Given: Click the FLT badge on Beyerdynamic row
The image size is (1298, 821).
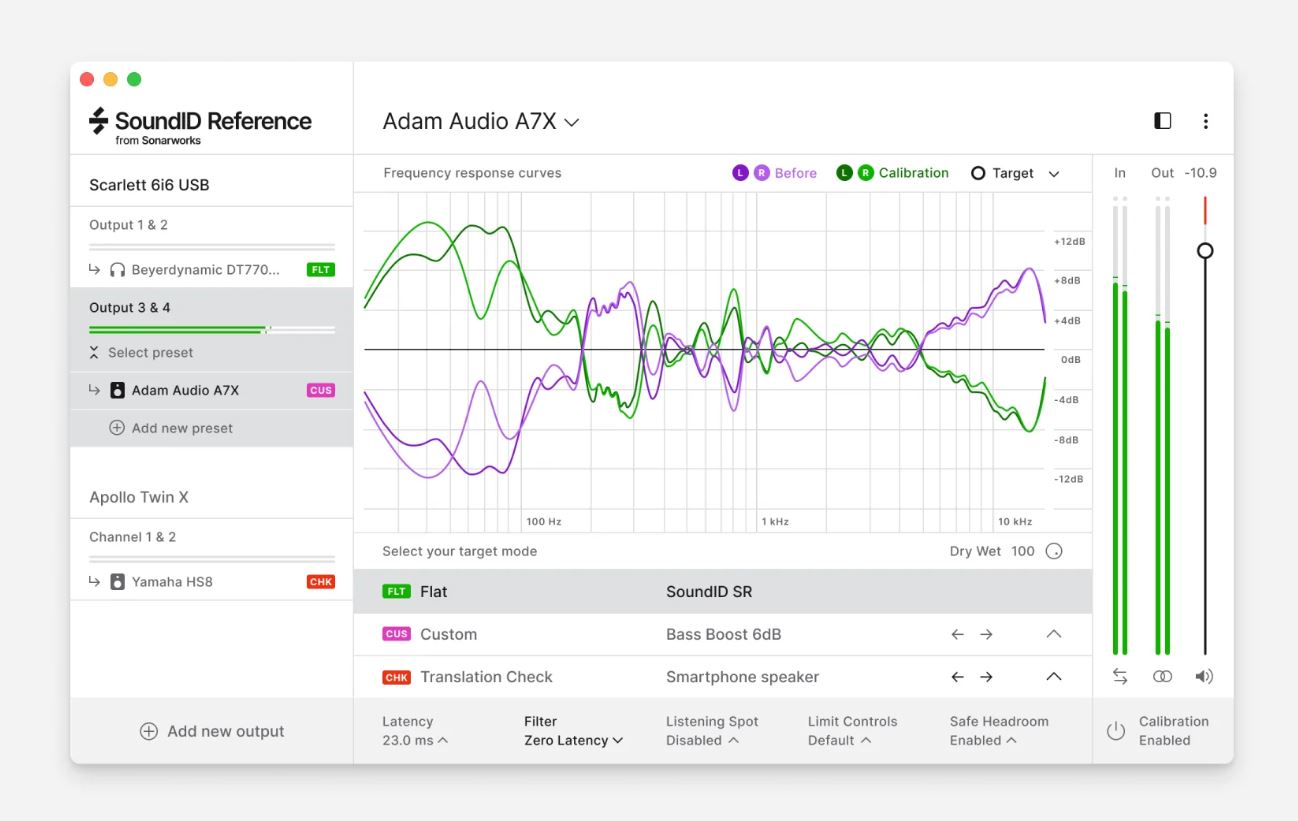Looking at the screenshot, I should [x=321, y=270].
